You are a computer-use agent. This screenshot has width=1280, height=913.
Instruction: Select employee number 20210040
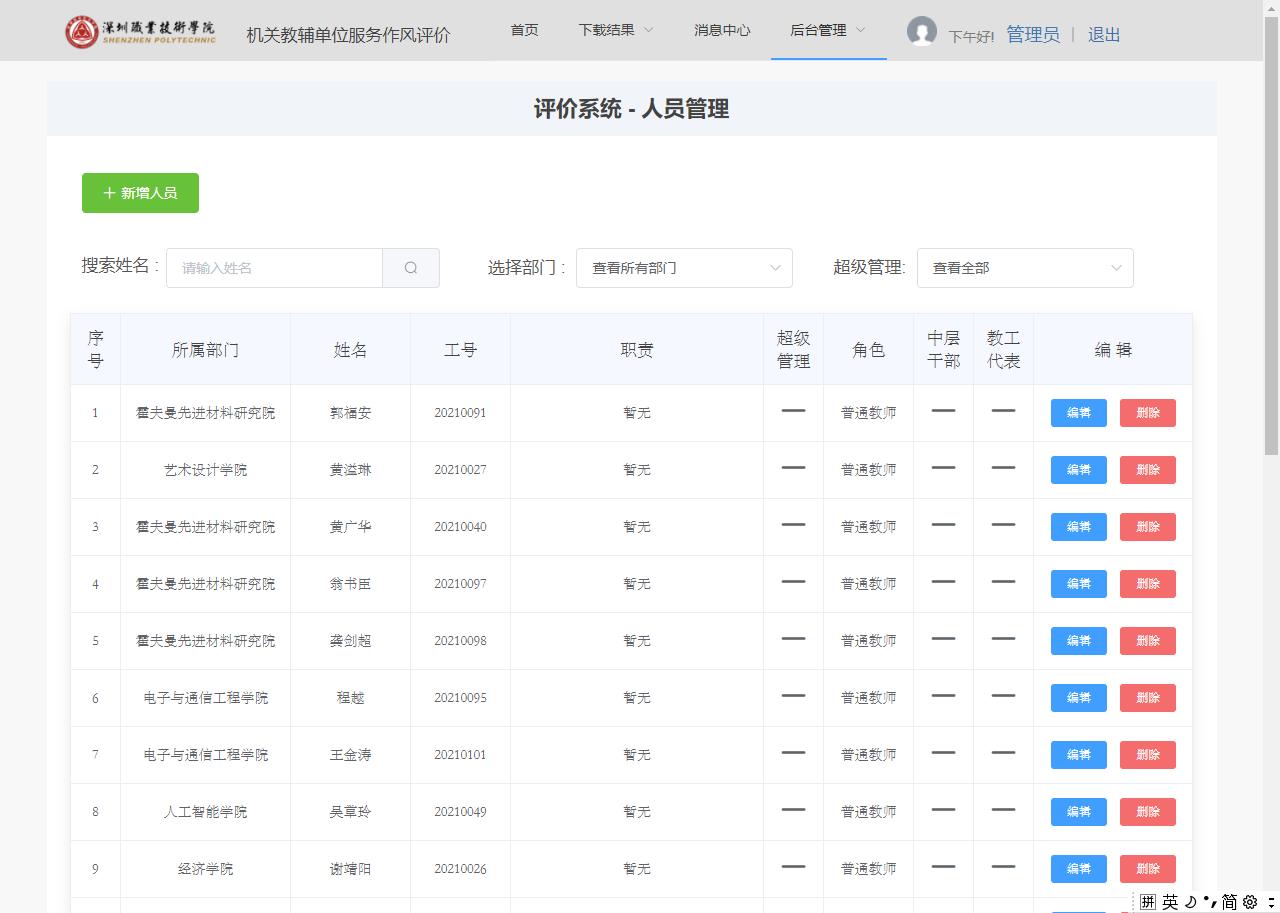click(x=460, y=527)
